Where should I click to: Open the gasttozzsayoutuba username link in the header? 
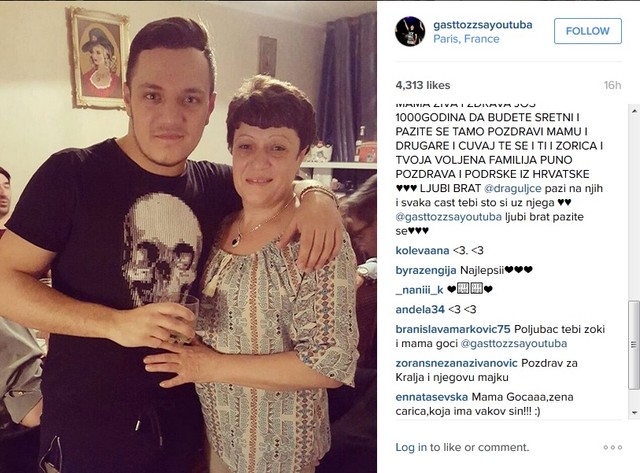point(483,25)
